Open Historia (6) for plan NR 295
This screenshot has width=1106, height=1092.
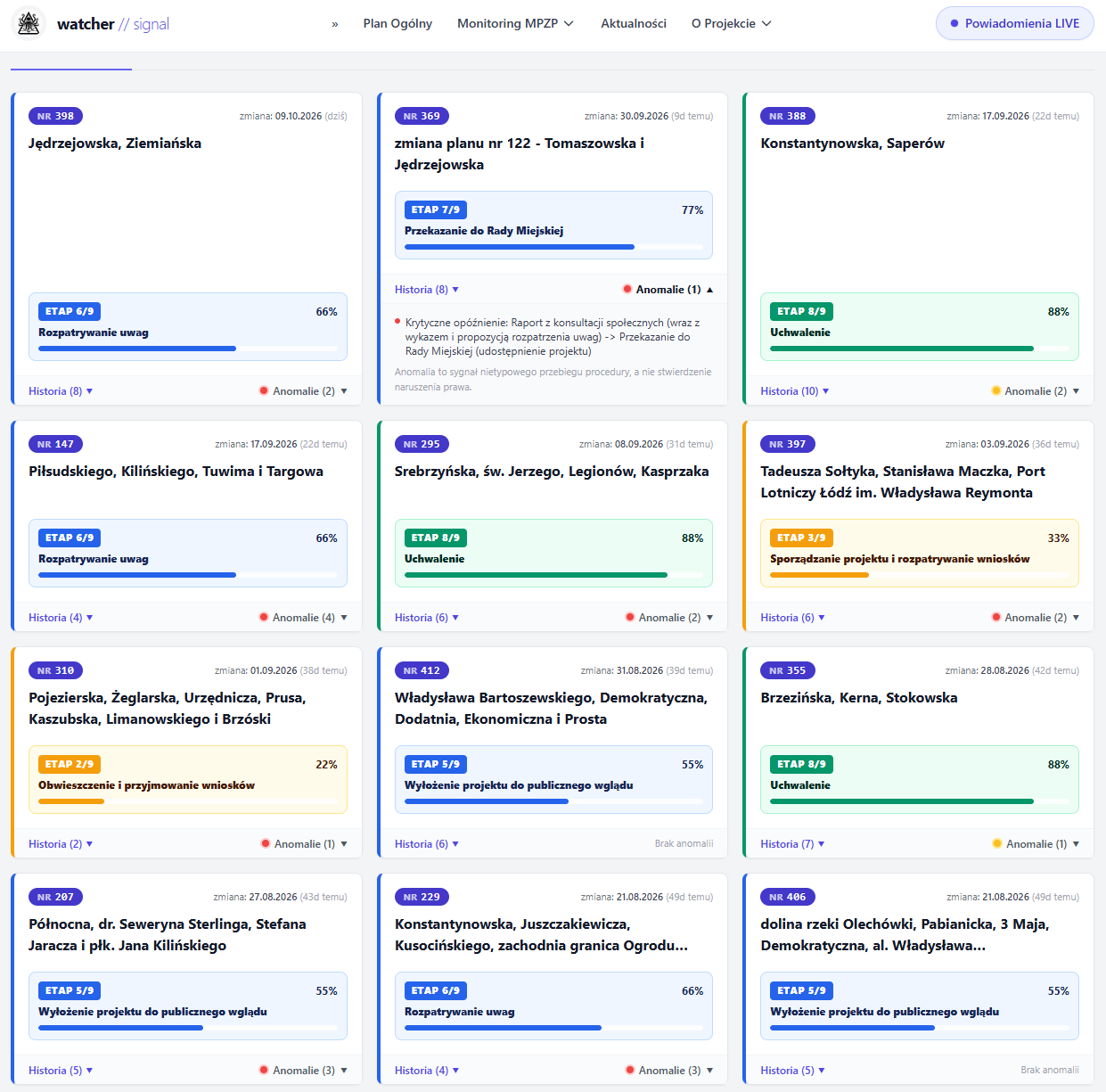click(427, 618)
